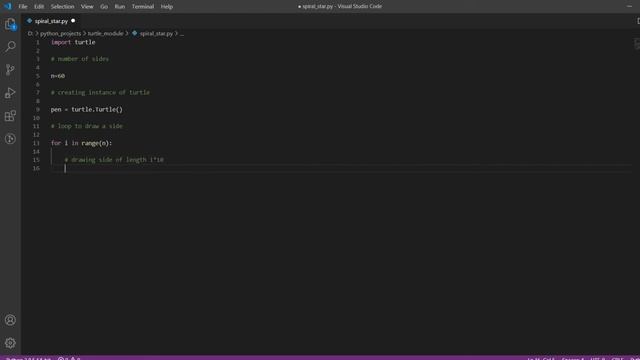Click the 'n=60' code line
The width and height of the screenshot is (640, 360).
[58, 76]
